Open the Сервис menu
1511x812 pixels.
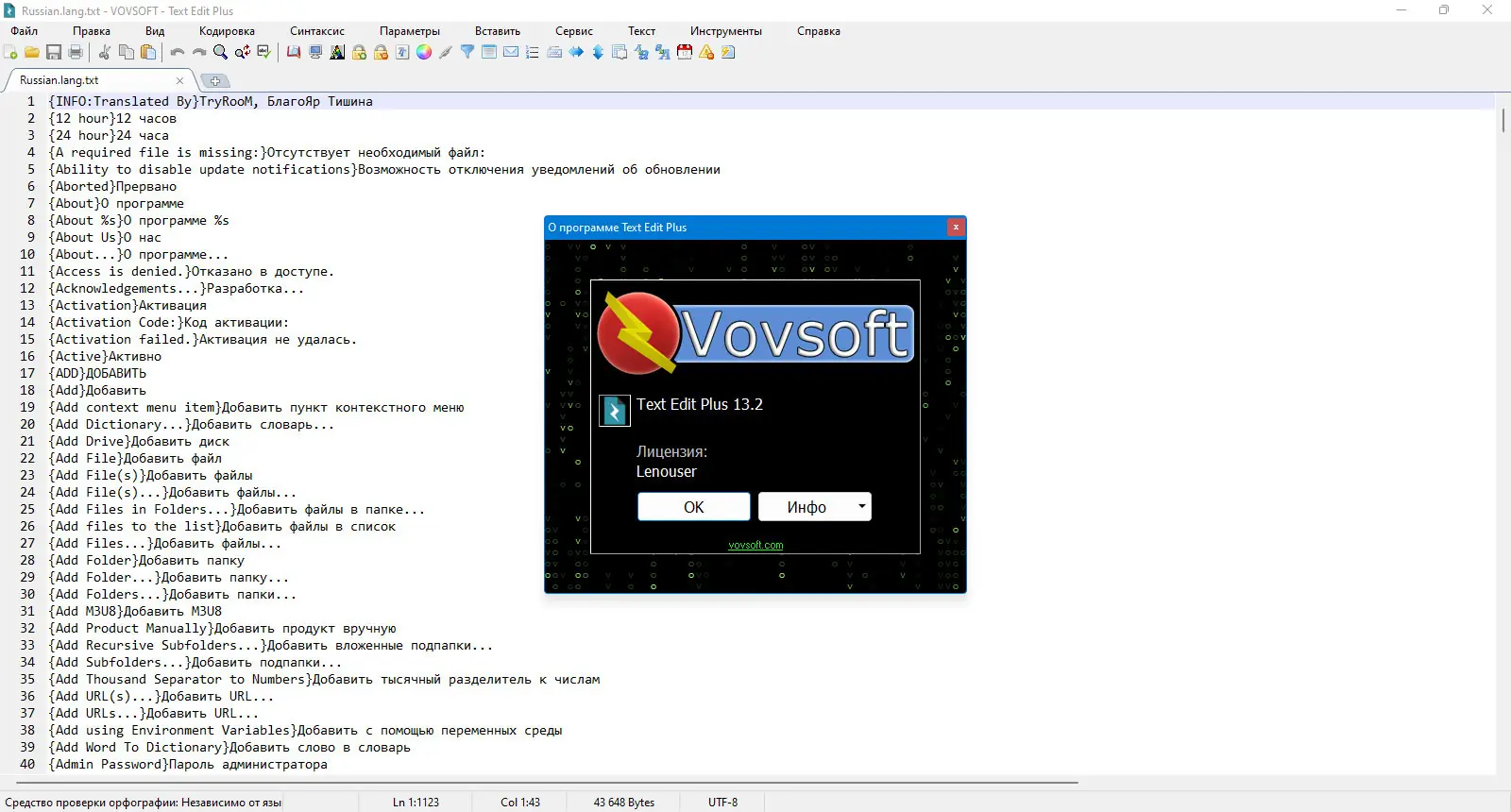coord(574,31)
